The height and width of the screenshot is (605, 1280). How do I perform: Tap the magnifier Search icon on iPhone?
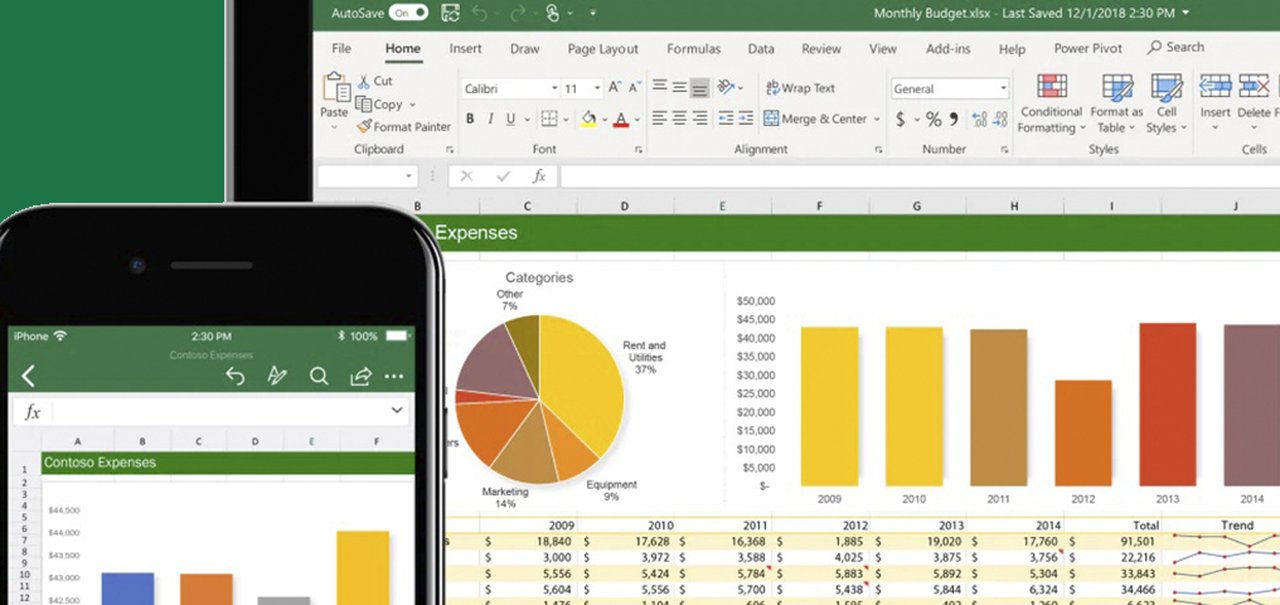(319, 376)
